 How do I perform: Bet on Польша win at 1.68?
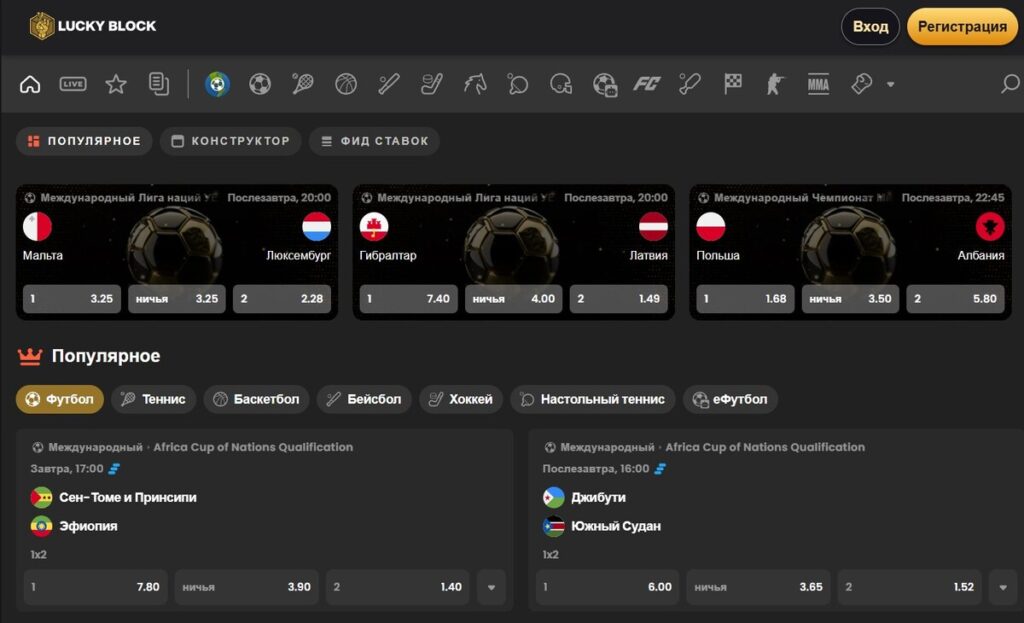point(746,299)
